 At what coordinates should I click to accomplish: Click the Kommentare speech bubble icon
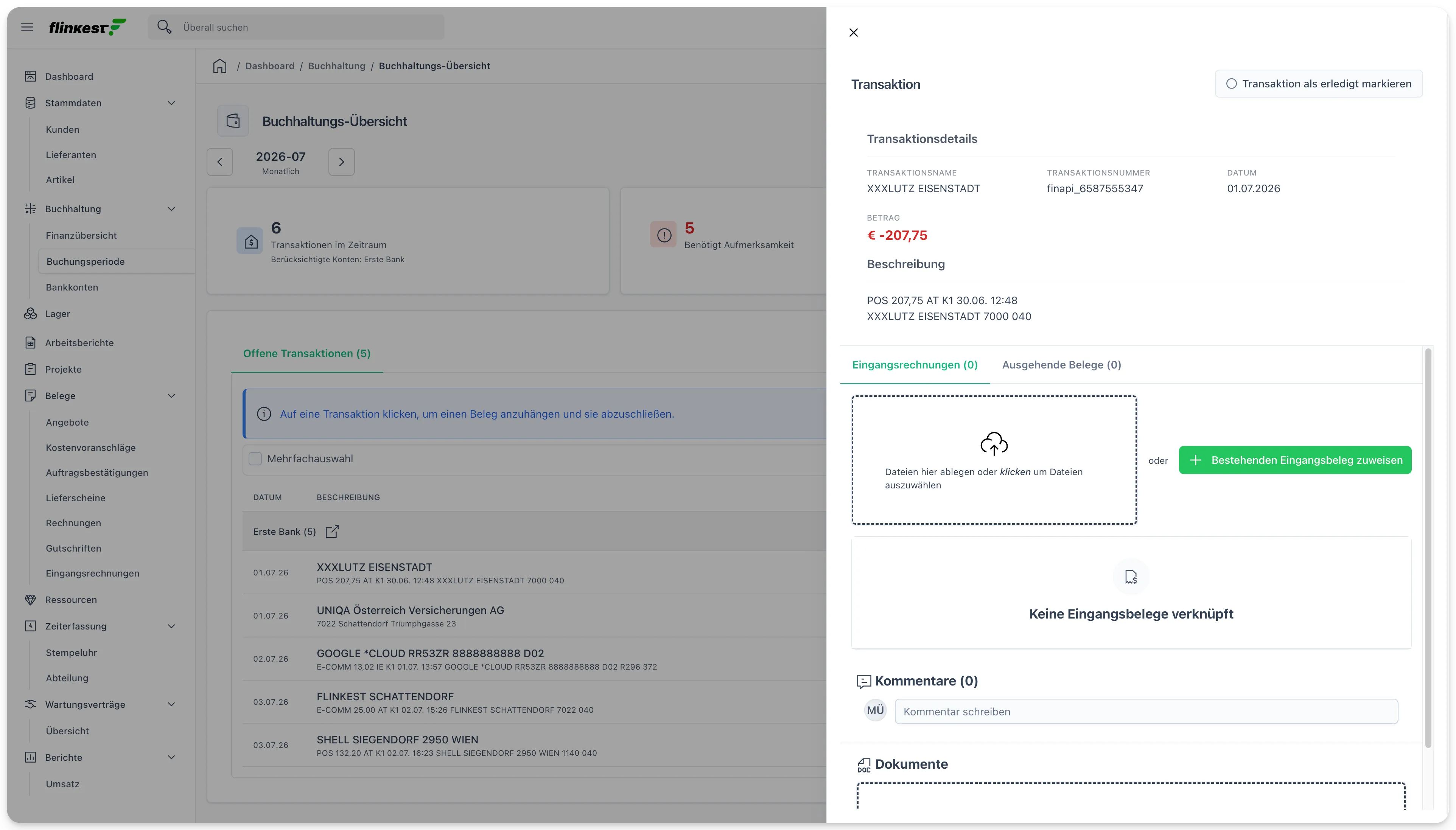pyautogui.click(x=864, y=681)
